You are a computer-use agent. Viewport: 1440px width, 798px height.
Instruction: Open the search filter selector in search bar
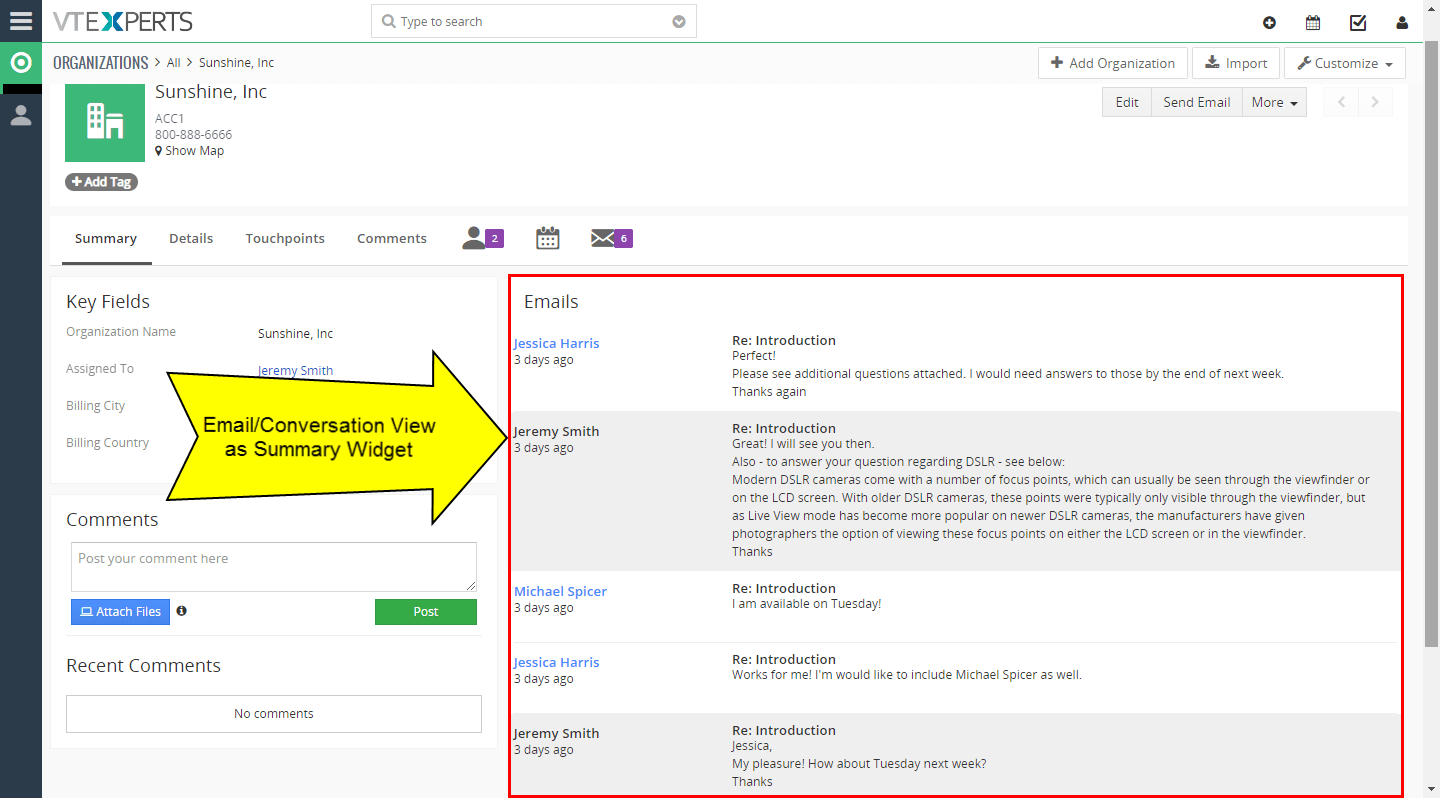(x=679, y=20)
